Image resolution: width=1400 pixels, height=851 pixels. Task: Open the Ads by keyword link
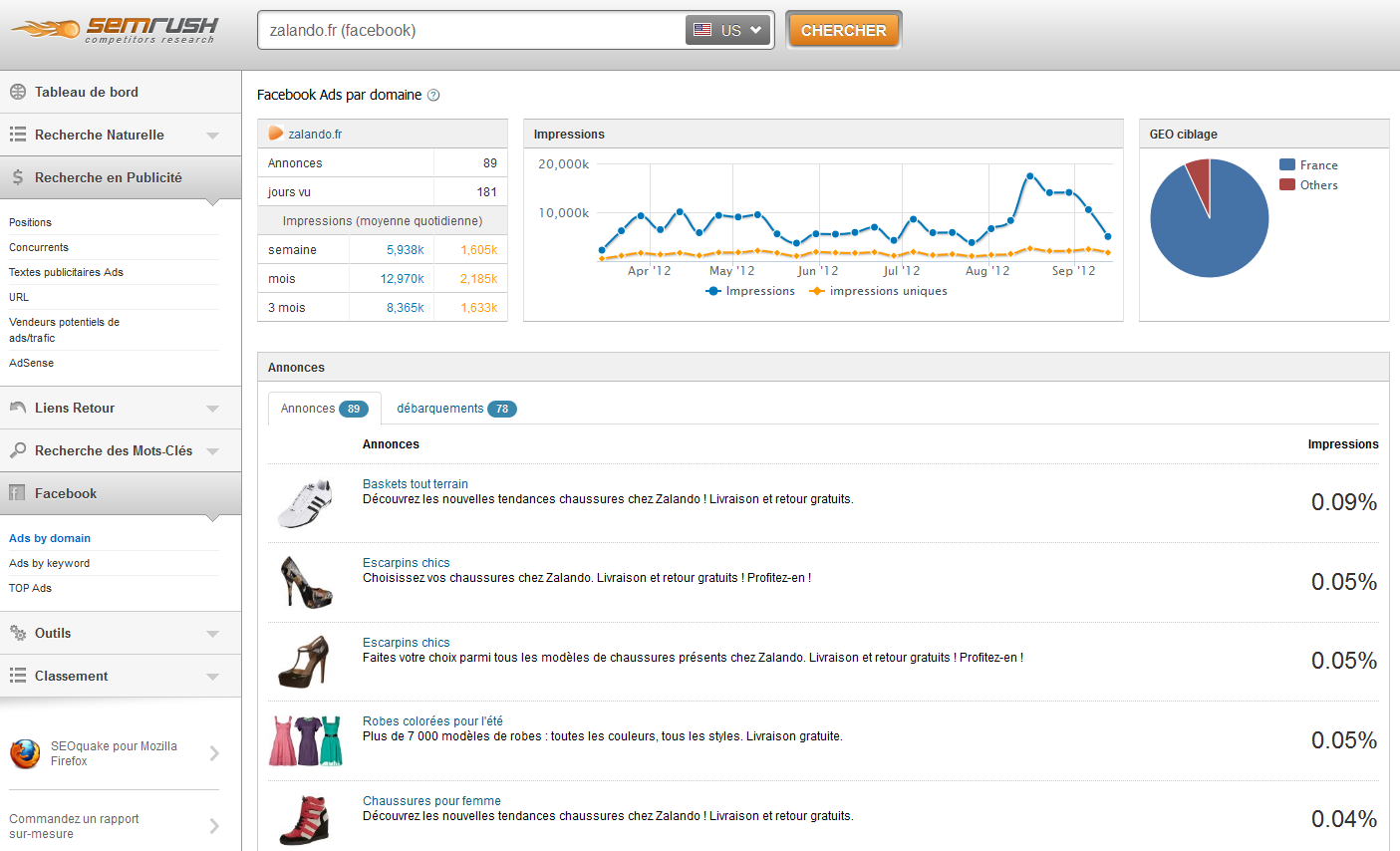point(49,563)
